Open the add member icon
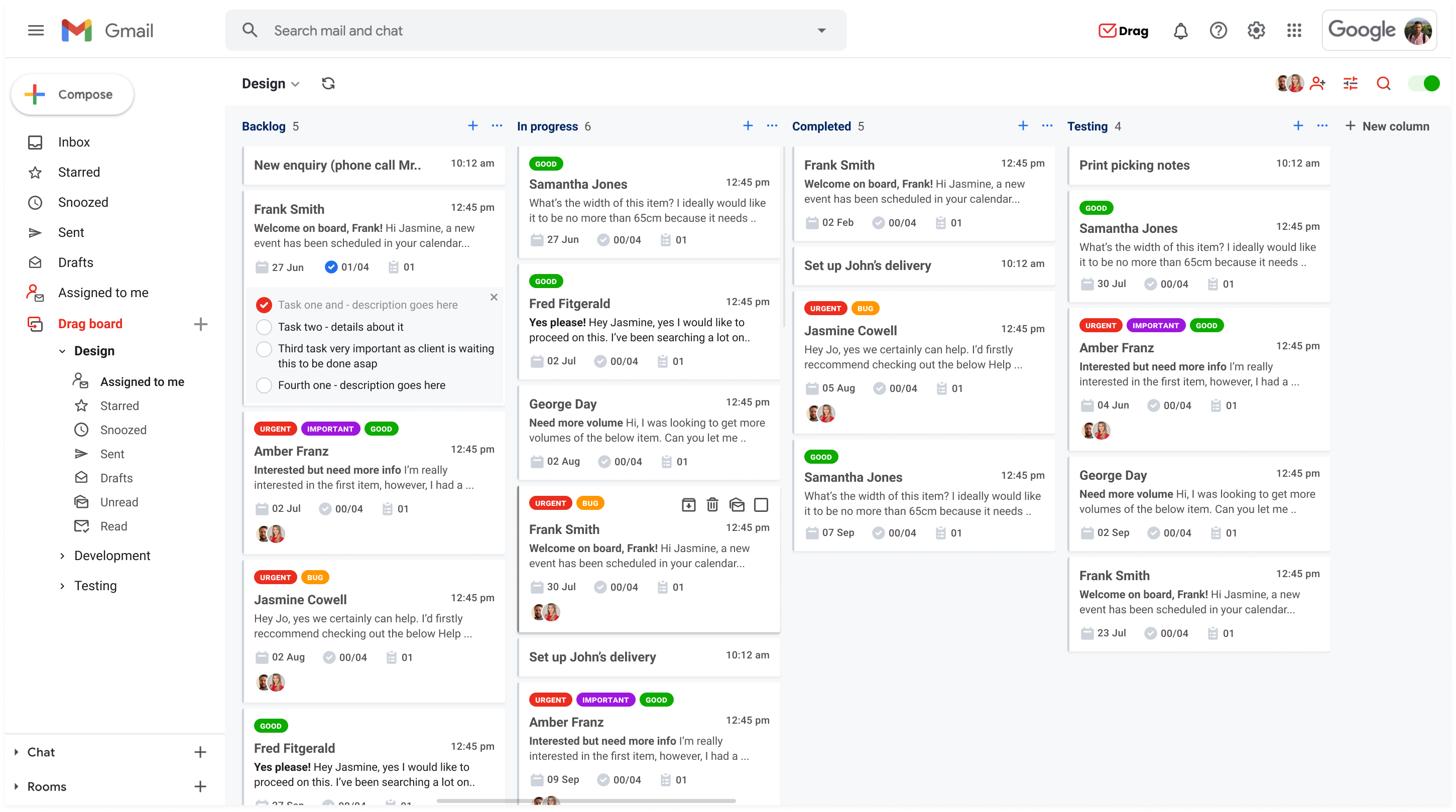This screenshot has width=1456, height=812. pyautogui.click(x=1317, y=84)
